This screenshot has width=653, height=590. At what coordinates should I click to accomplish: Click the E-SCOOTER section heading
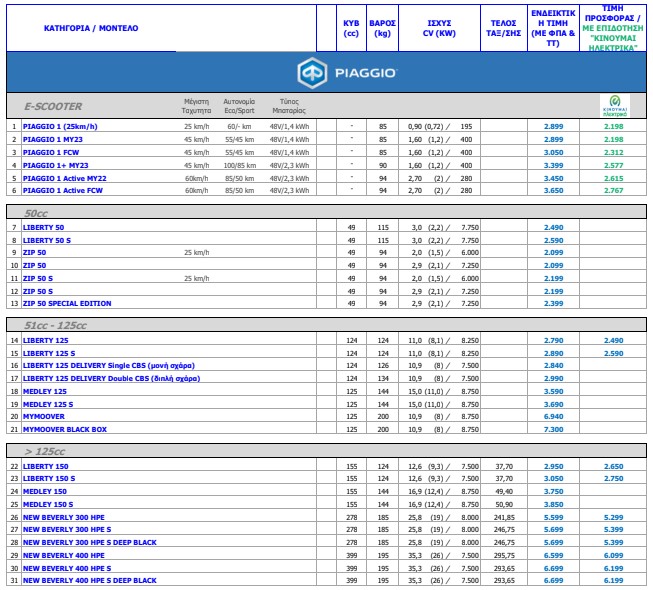click(53, 107)
